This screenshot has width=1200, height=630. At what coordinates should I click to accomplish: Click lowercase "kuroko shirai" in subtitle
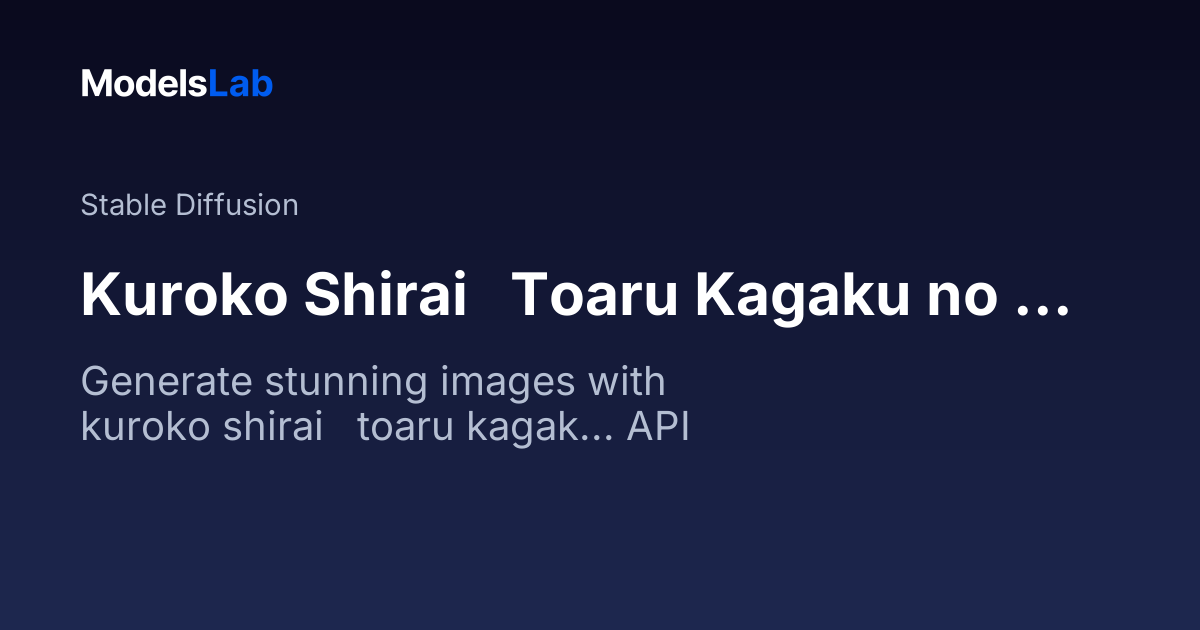202,427
